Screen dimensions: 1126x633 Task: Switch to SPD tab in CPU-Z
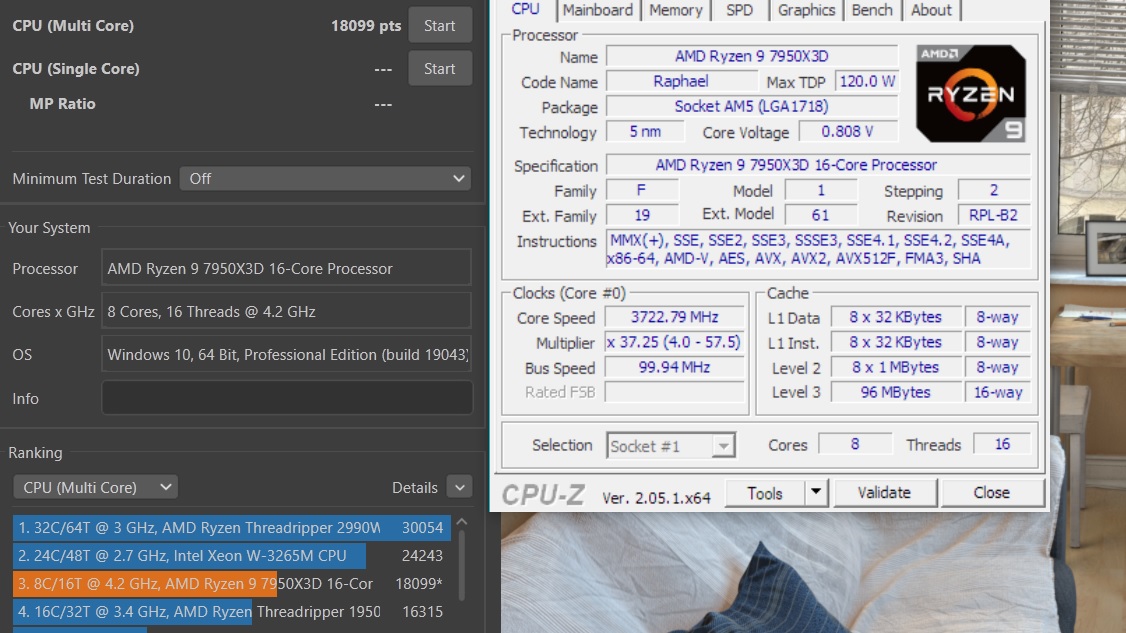[739, 10]
